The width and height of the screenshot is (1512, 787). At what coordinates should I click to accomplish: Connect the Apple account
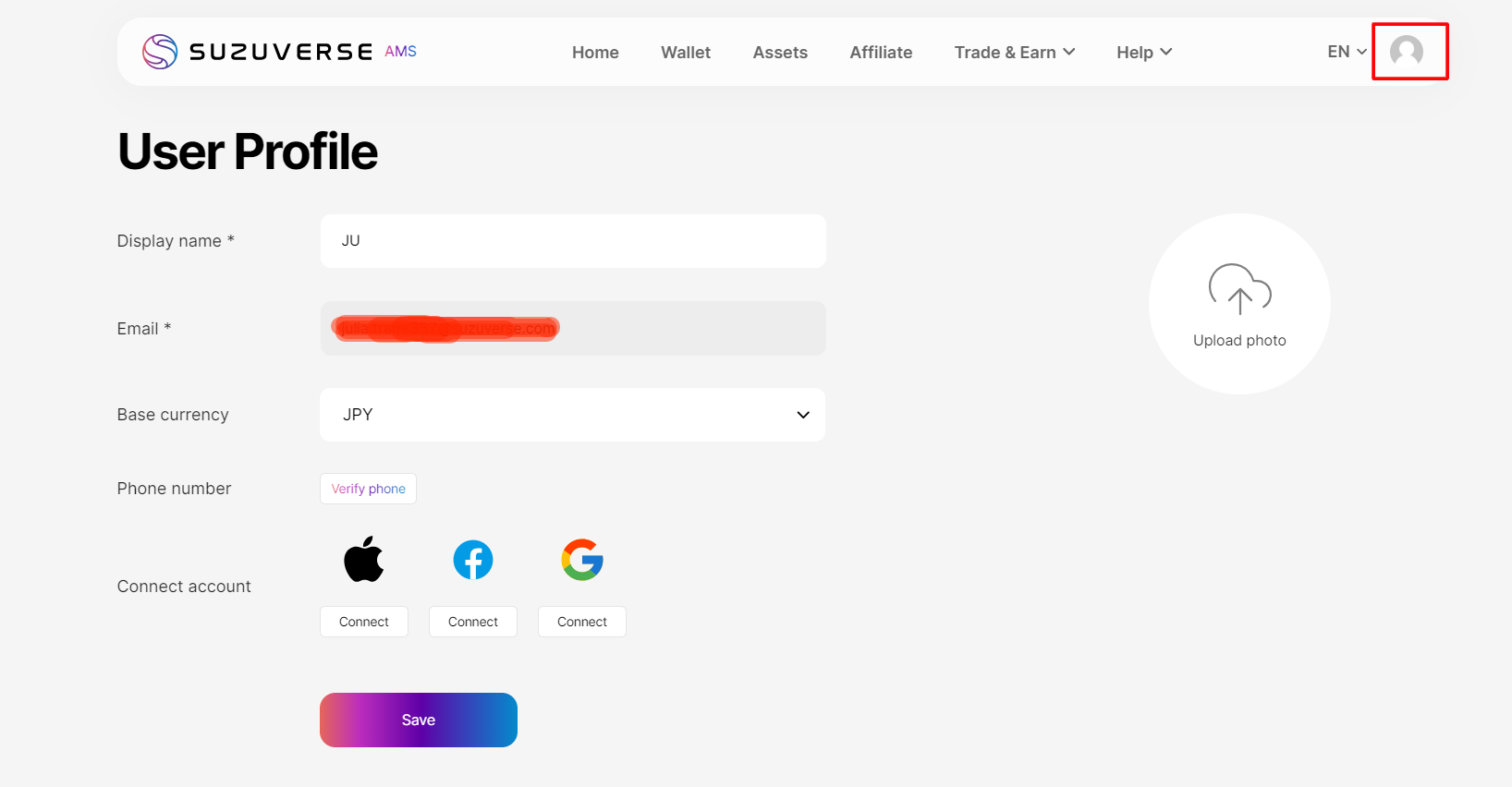[364, 622]
